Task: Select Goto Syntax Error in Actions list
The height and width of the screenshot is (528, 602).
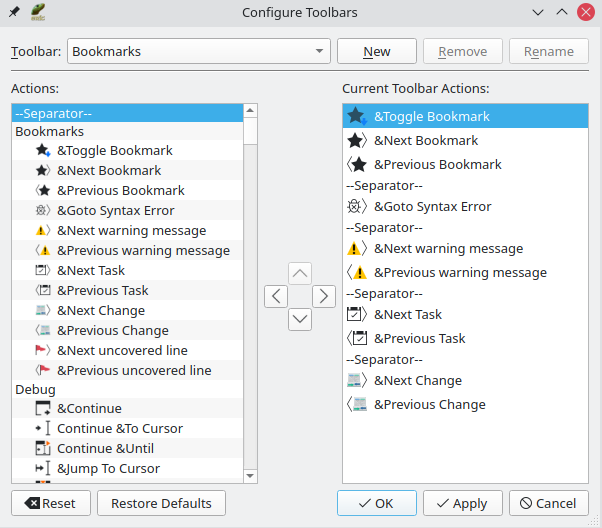Action: pos(115,210)
